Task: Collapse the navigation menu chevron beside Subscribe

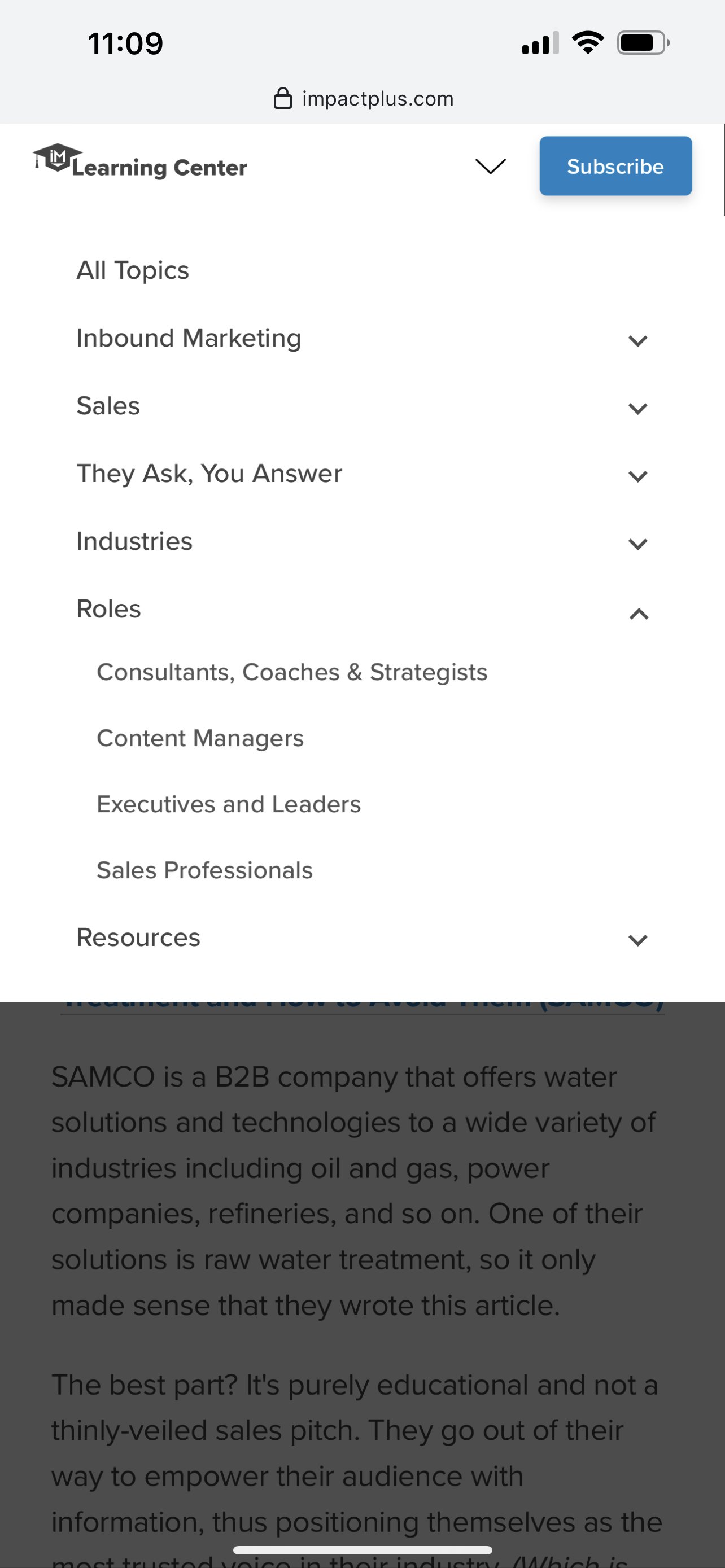Action: [490, 166]
